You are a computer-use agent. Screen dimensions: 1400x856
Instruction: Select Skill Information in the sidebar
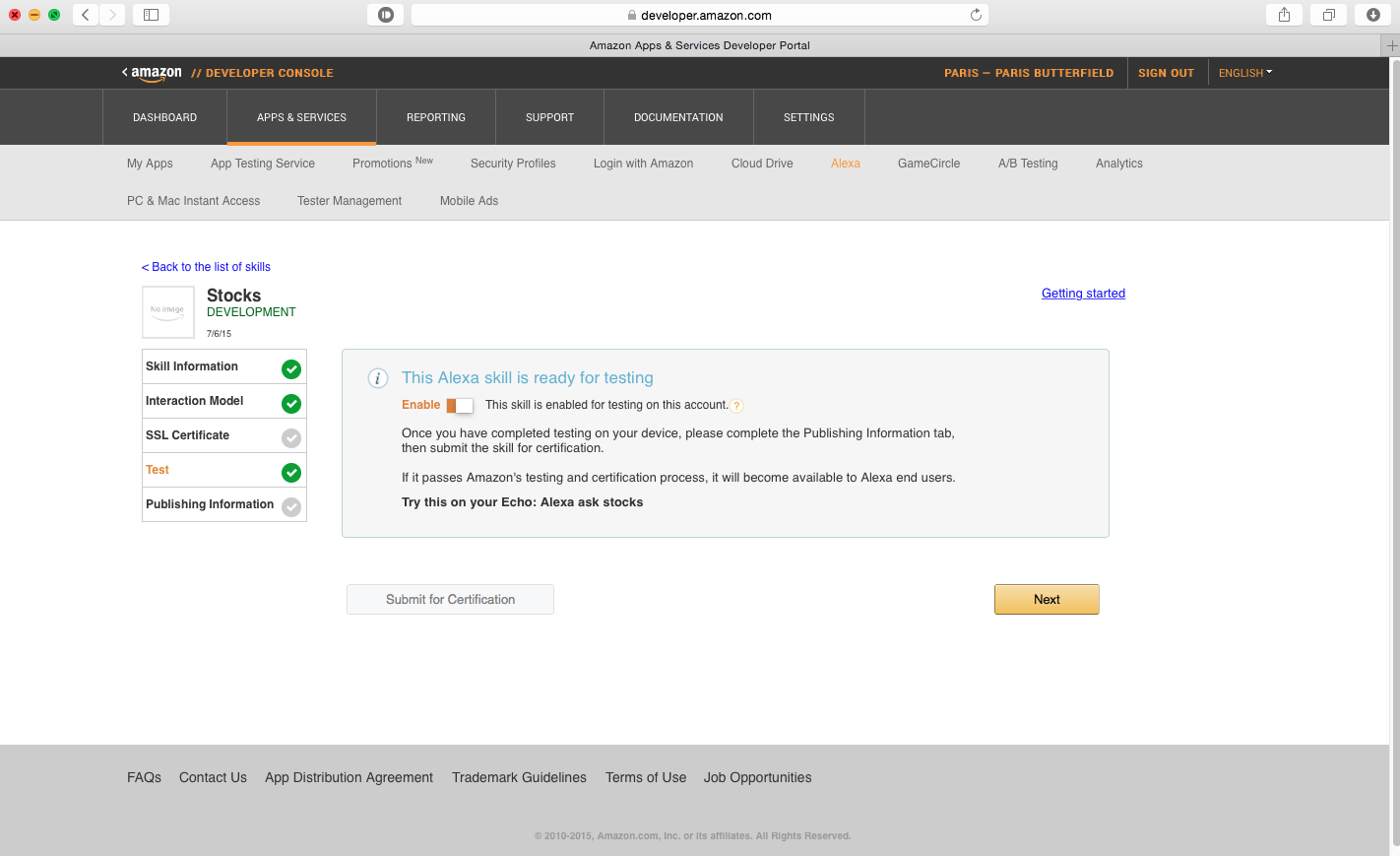(x=224, y=366)
